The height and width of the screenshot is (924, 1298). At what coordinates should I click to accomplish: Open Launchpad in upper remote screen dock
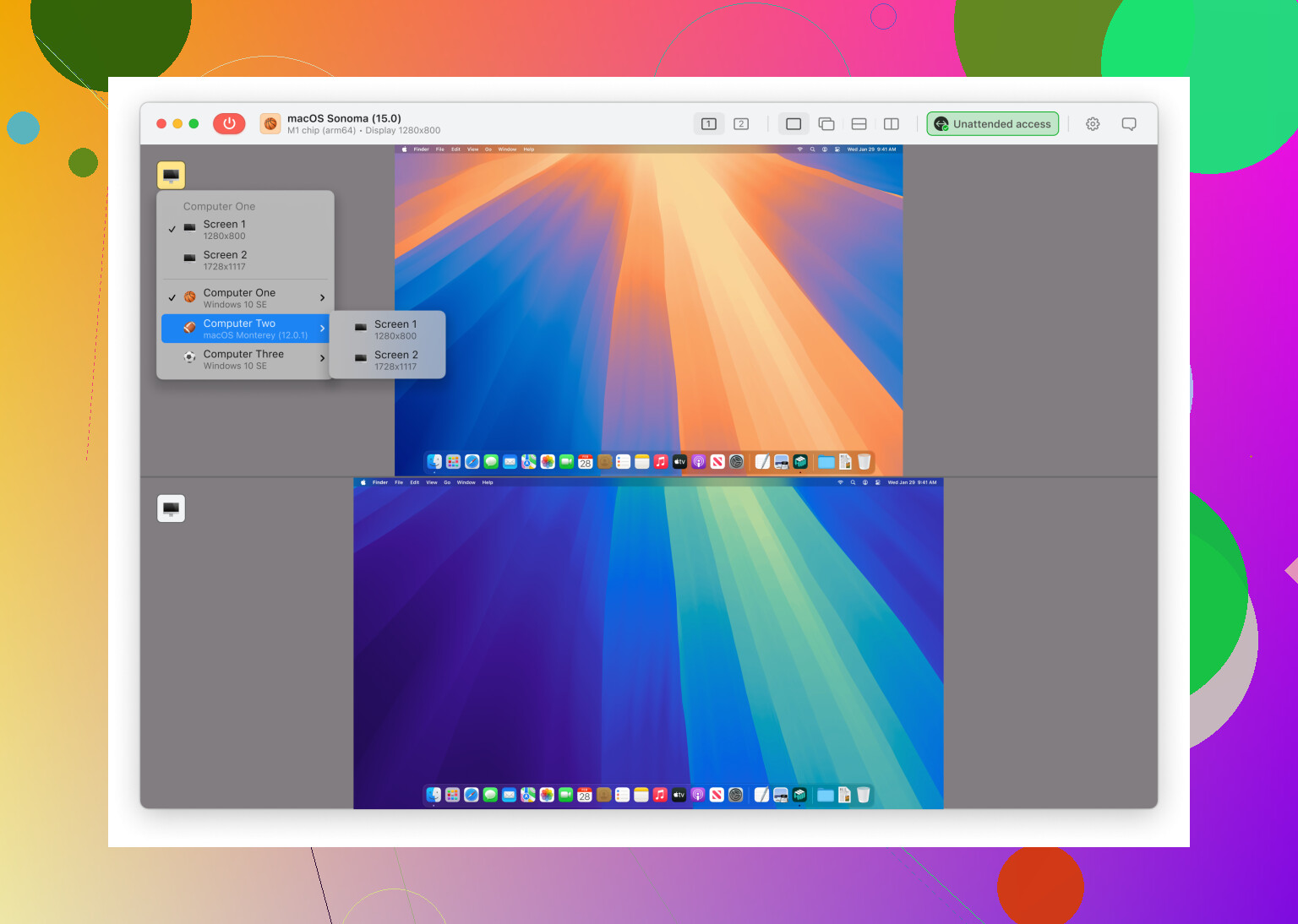click(x=454, y=461)
